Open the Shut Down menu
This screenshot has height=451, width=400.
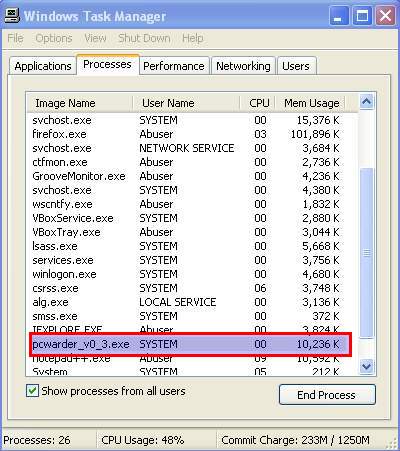pos(144,38)
